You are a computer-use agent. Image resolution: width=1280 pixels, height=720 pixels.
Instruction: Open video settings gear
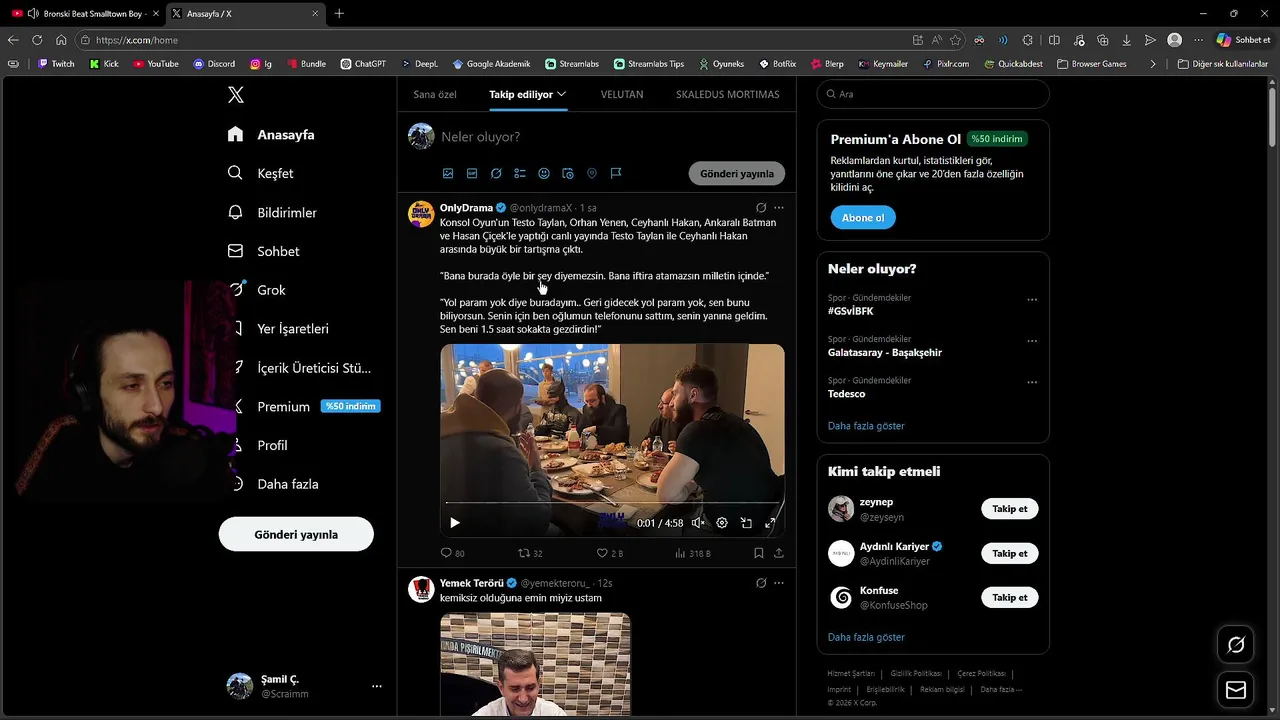tap(722, 523)
